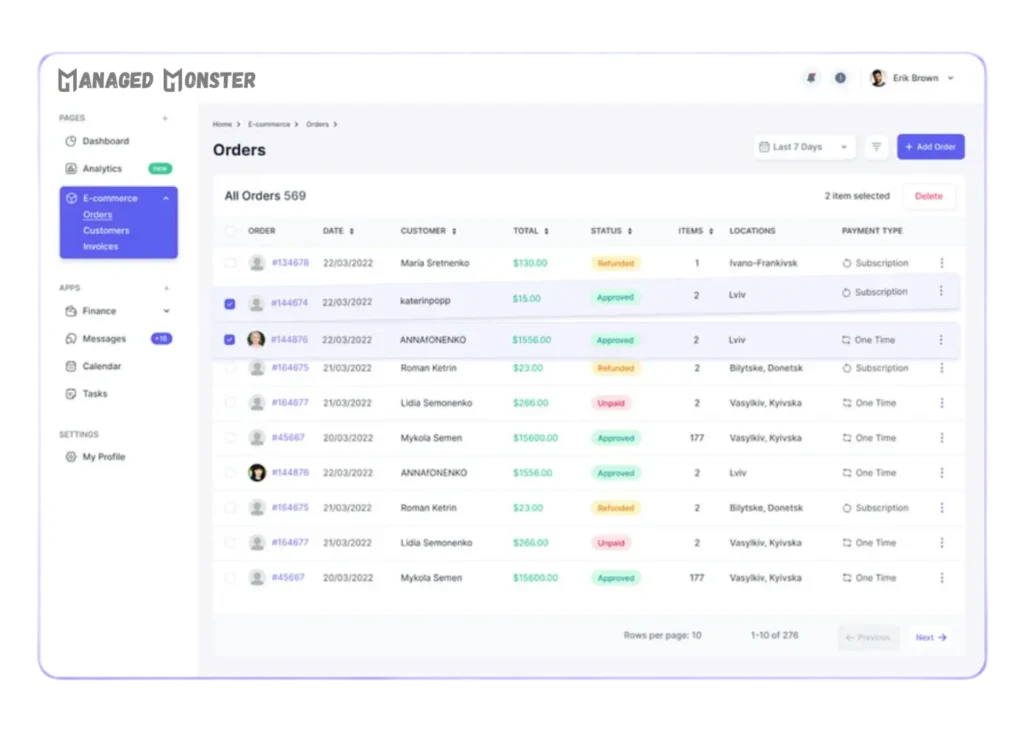Image resolution: width=1024 pixels, height=731 pixels.
Task: Toggle the select-all orders header checkbox
Action: coord(230,231)
